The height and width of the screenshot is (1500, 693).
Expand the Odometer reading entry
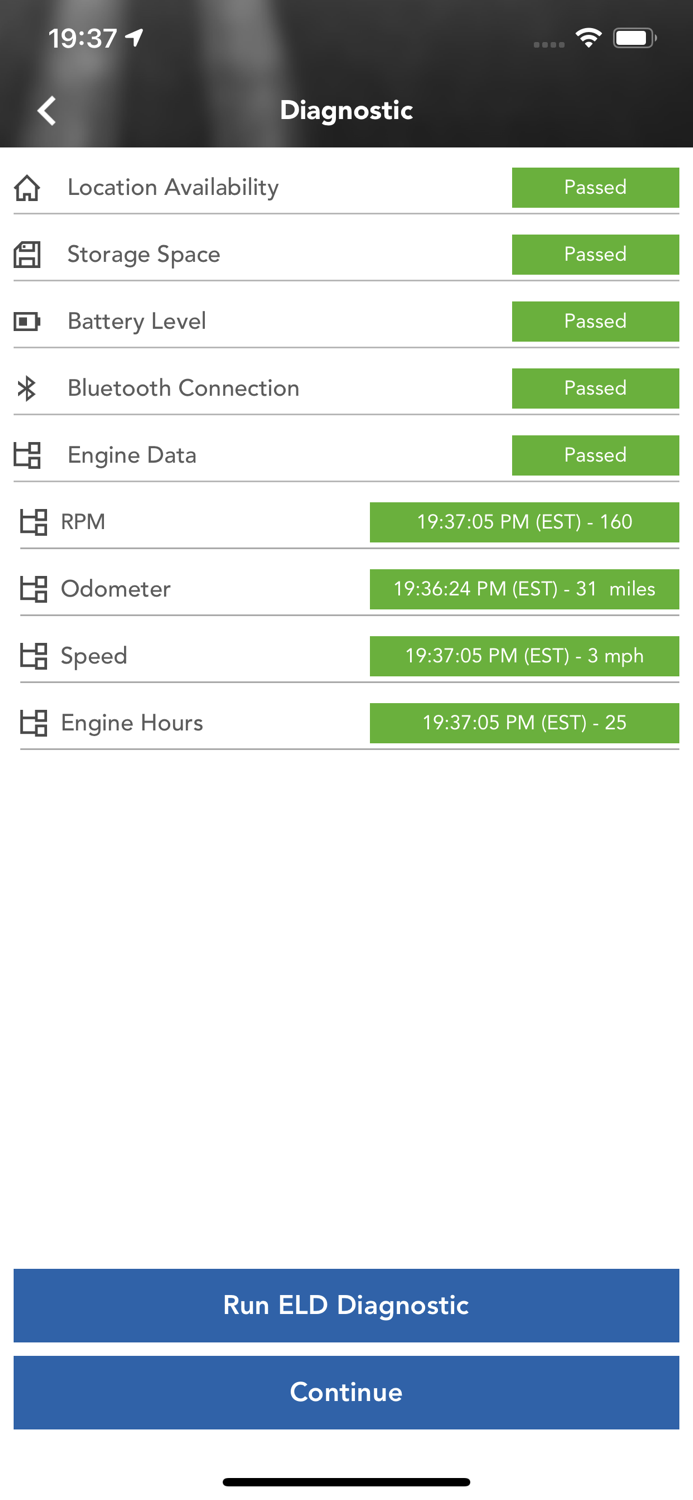click(524, 589)
